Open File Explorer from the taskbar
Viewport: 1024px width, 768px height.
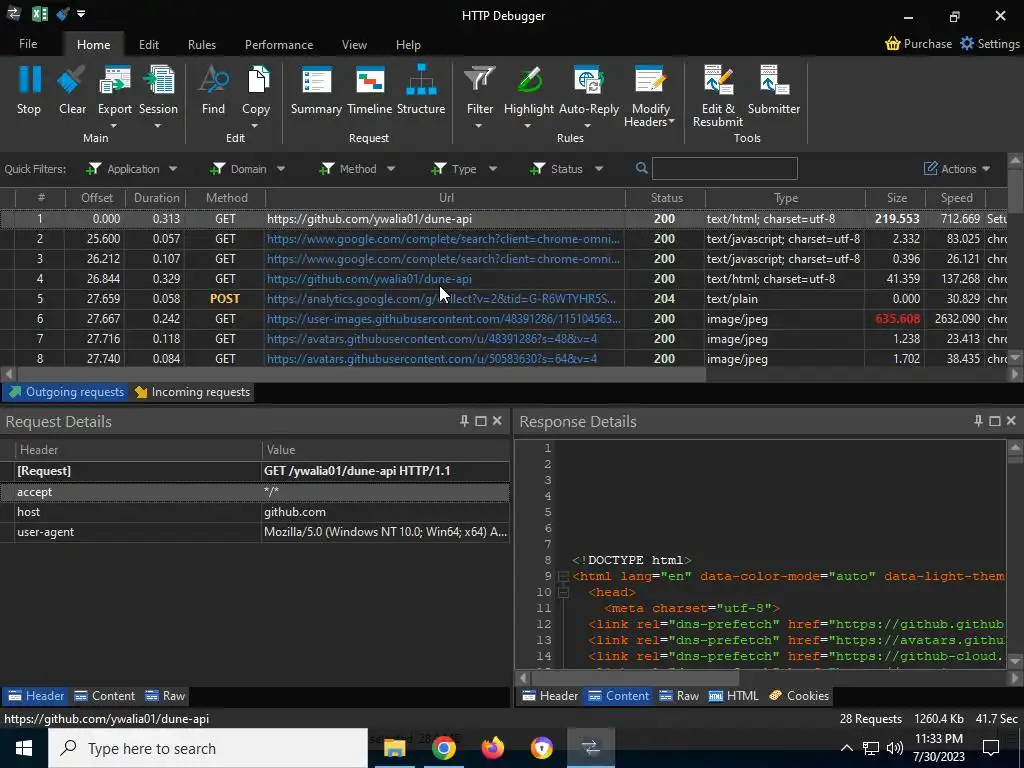[x=394, y=748]
